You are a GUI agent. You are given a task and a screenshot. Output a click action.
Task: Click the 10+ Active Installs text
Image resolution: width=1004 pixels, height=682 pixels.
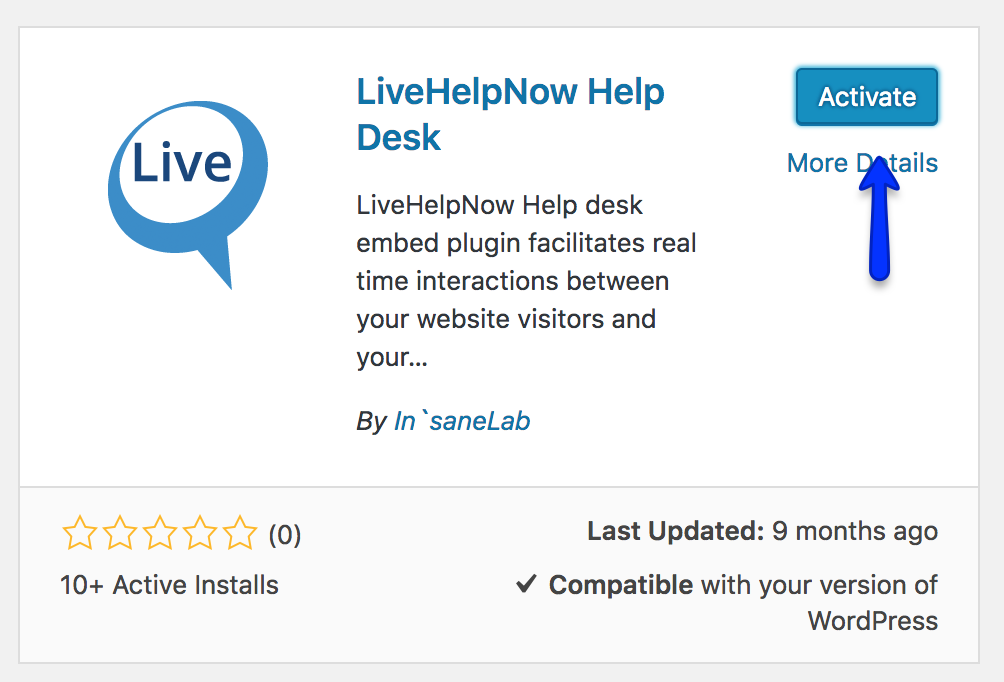(x=170, y=585)
